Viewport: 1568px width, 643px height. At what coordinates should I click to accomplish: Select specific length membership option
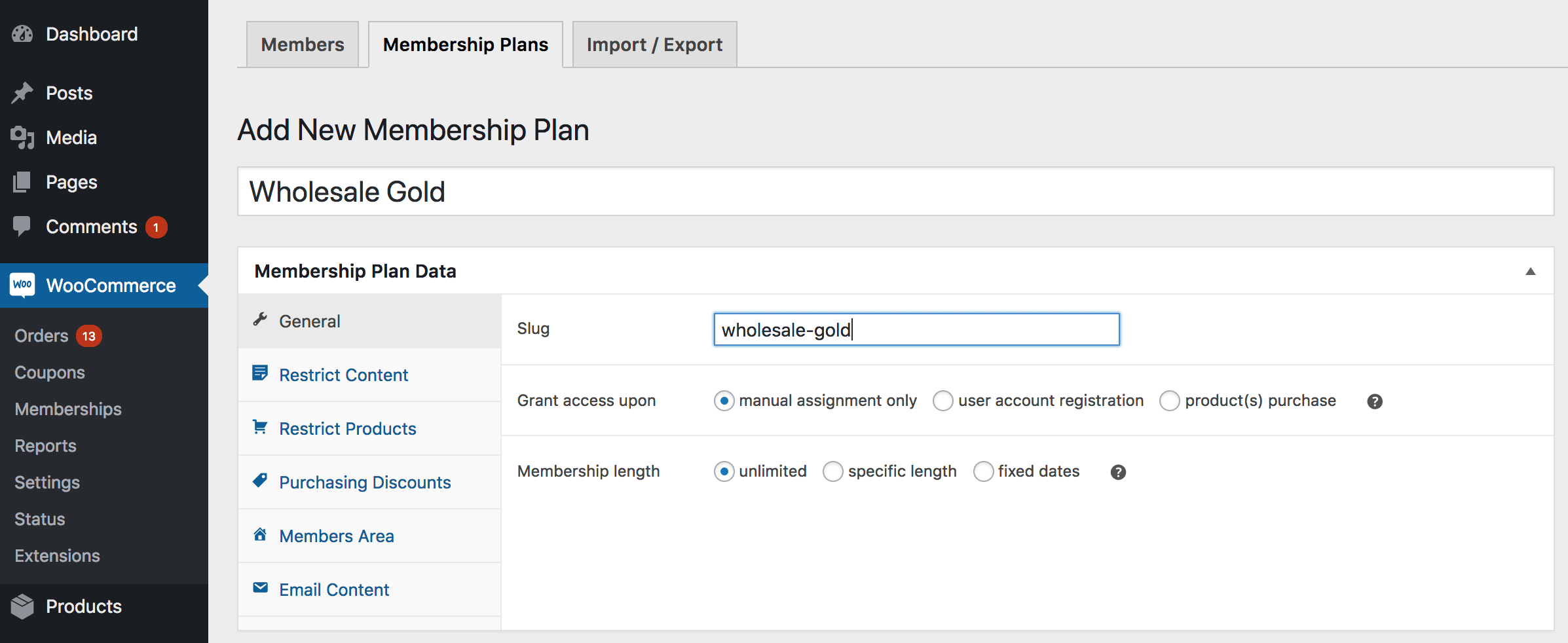coord(832,471)
